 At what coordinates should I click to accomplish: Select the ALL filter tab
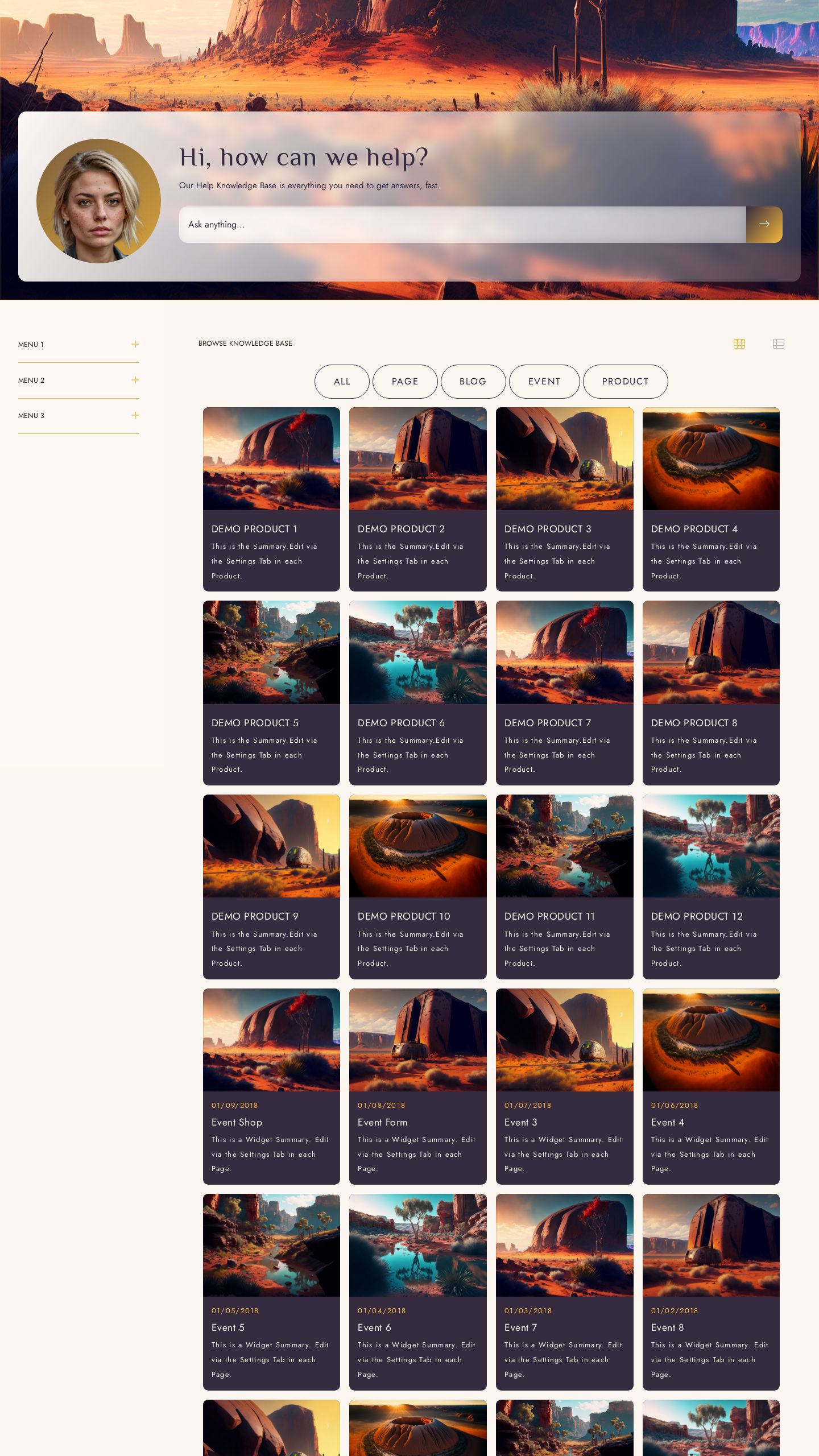[x=342, y=382]
